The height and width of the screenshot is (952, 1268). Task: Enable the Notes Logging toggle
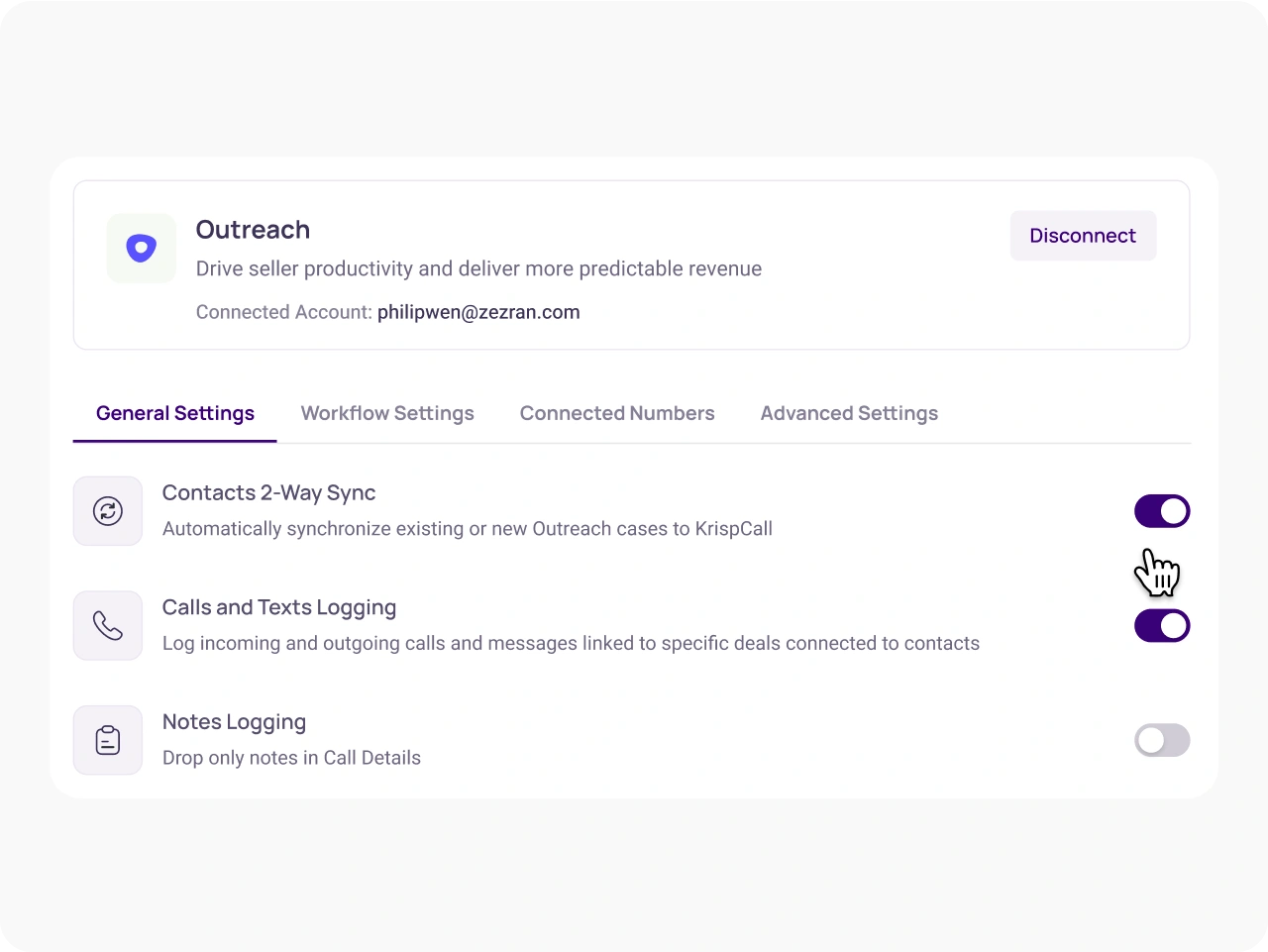(x=1162, y=740)
